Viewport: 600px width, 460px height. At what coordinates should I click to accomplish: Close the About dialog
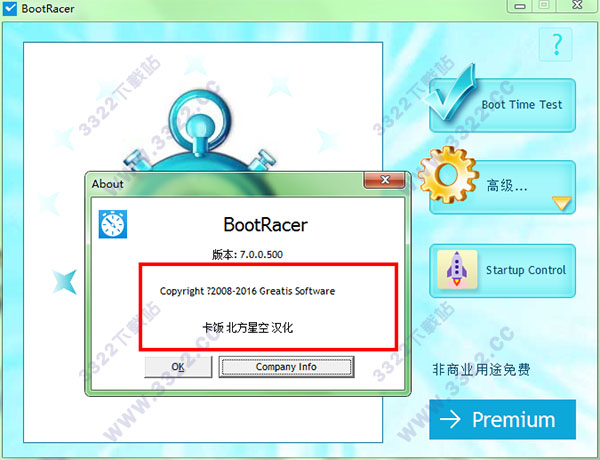tap(385, 180)
